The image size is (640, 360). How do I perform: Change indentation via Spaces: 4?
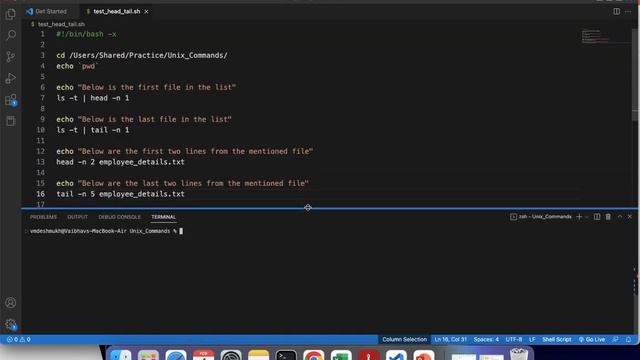486,340
